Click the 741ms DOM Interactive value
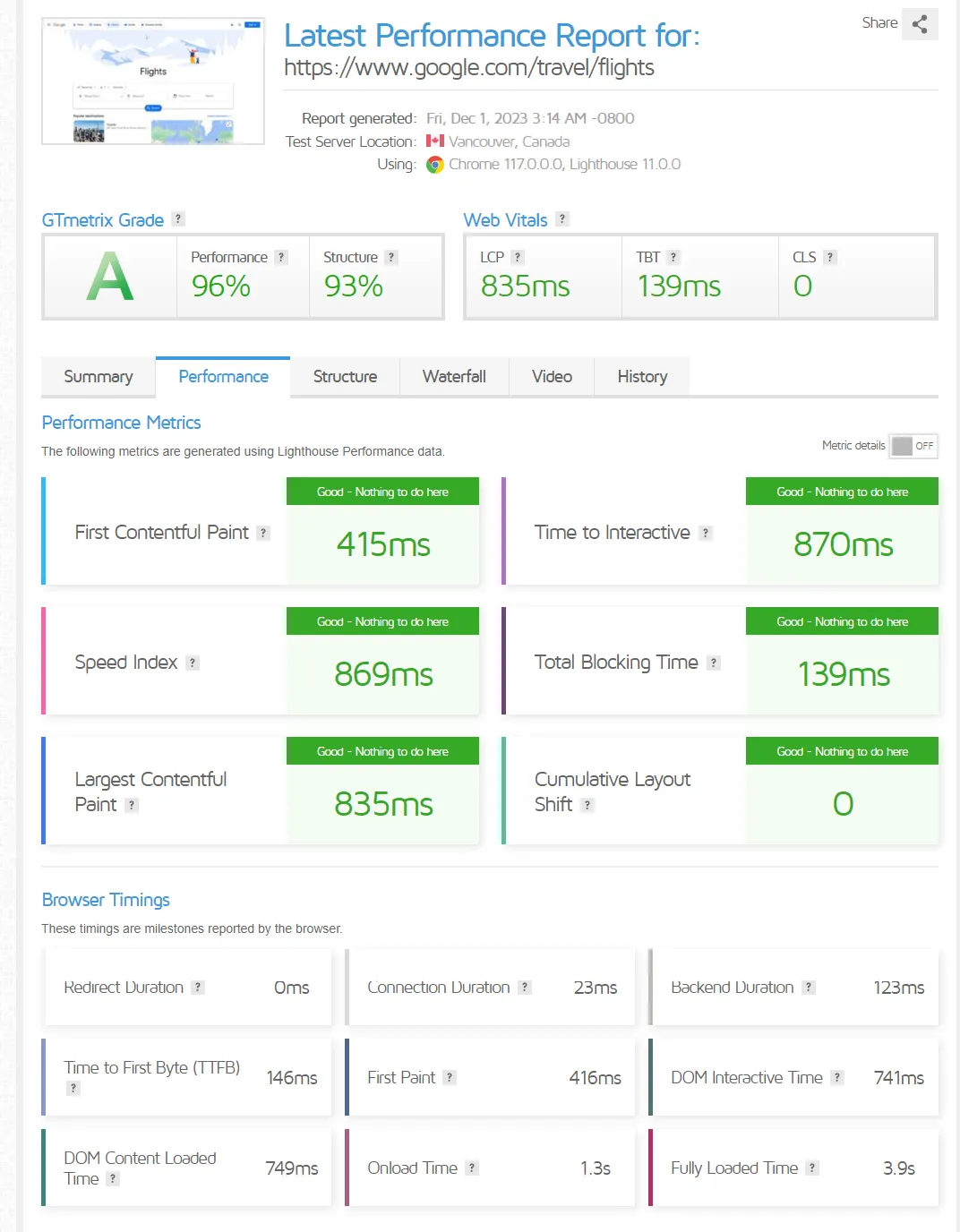 coord(899,1078)
